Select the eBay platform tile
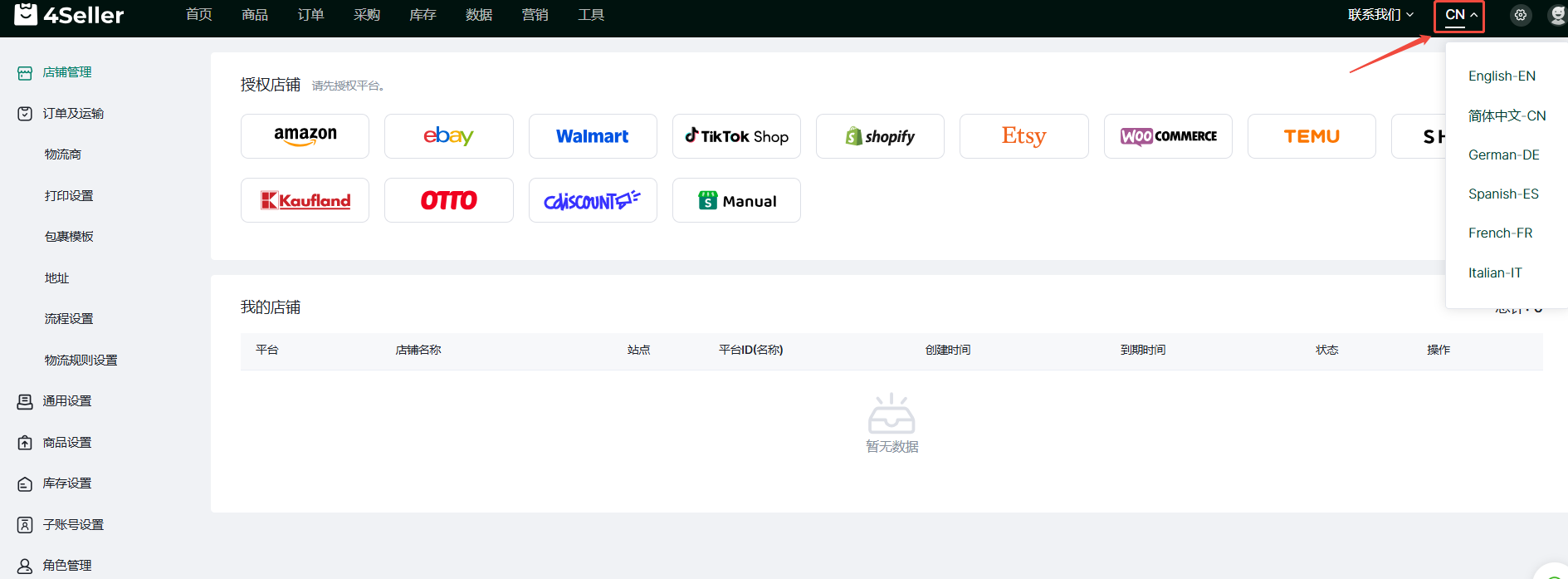 448,136
